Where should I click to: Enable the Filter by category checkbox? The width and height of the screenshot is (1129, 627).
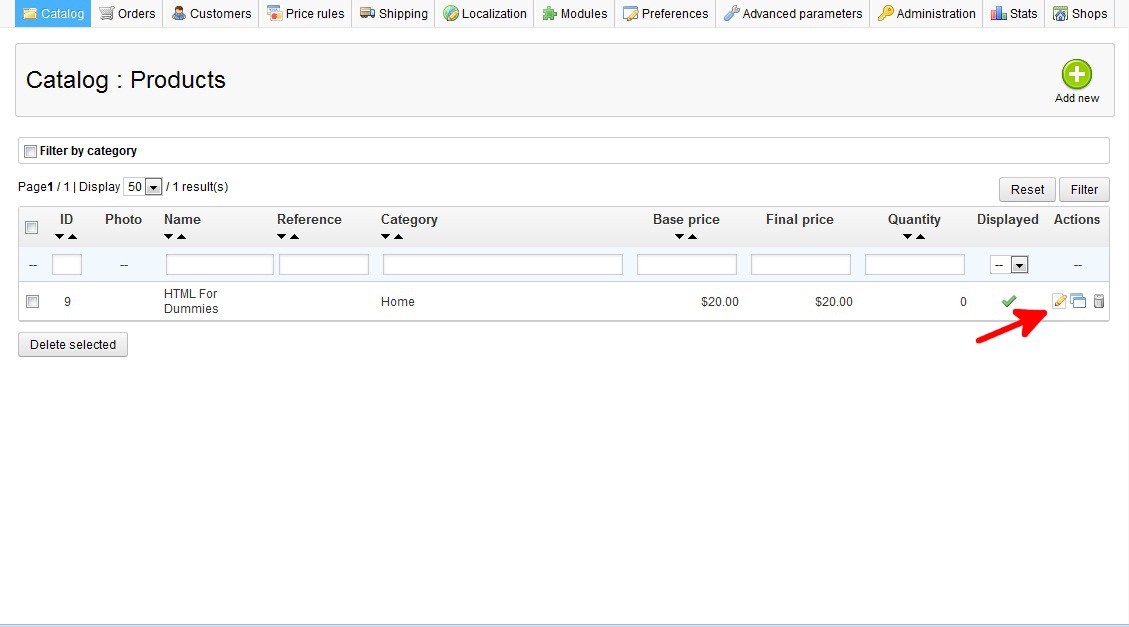[31, 151]
